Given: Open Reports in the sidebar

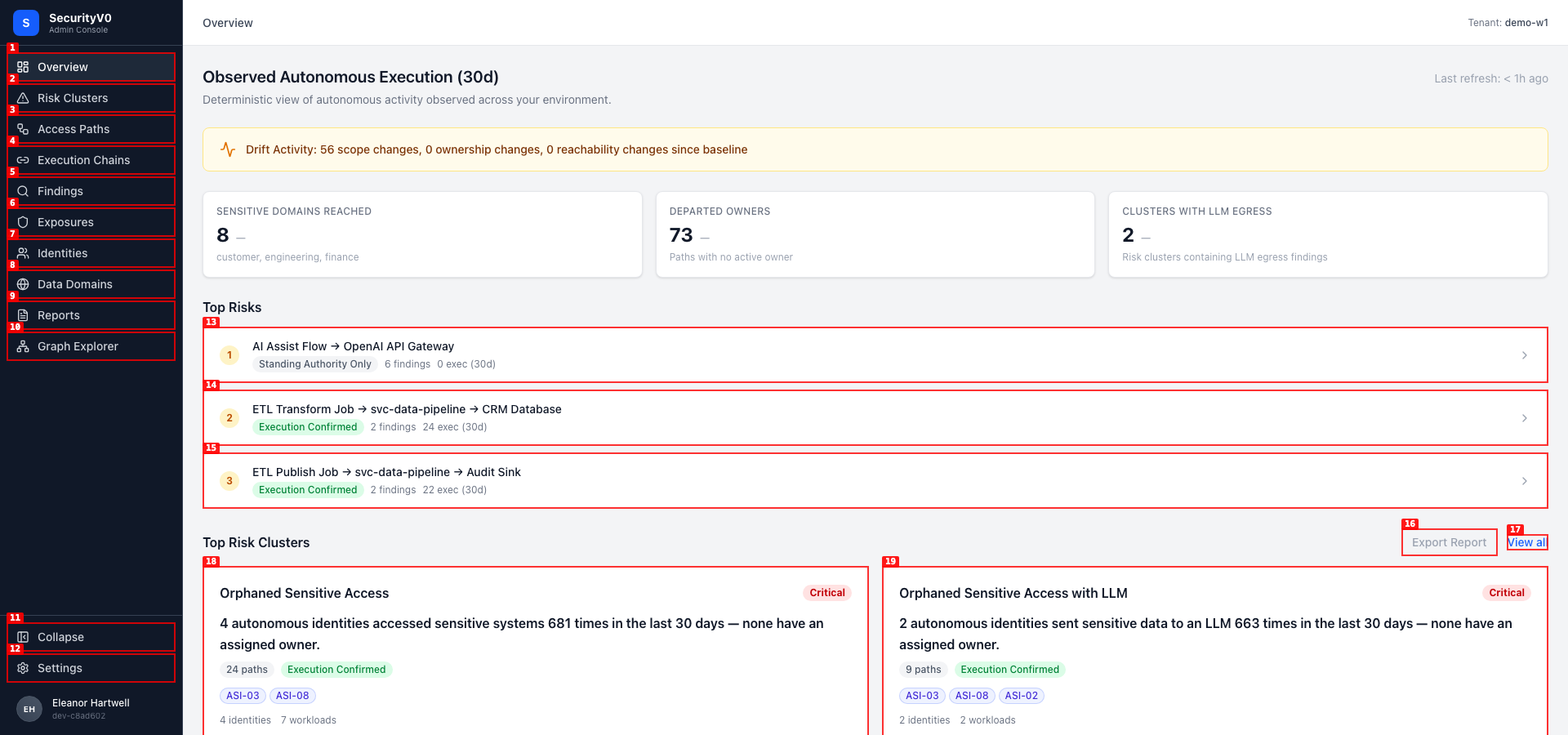Looking at the screenshot, I should pyautogui.click(x=91, y=315).
